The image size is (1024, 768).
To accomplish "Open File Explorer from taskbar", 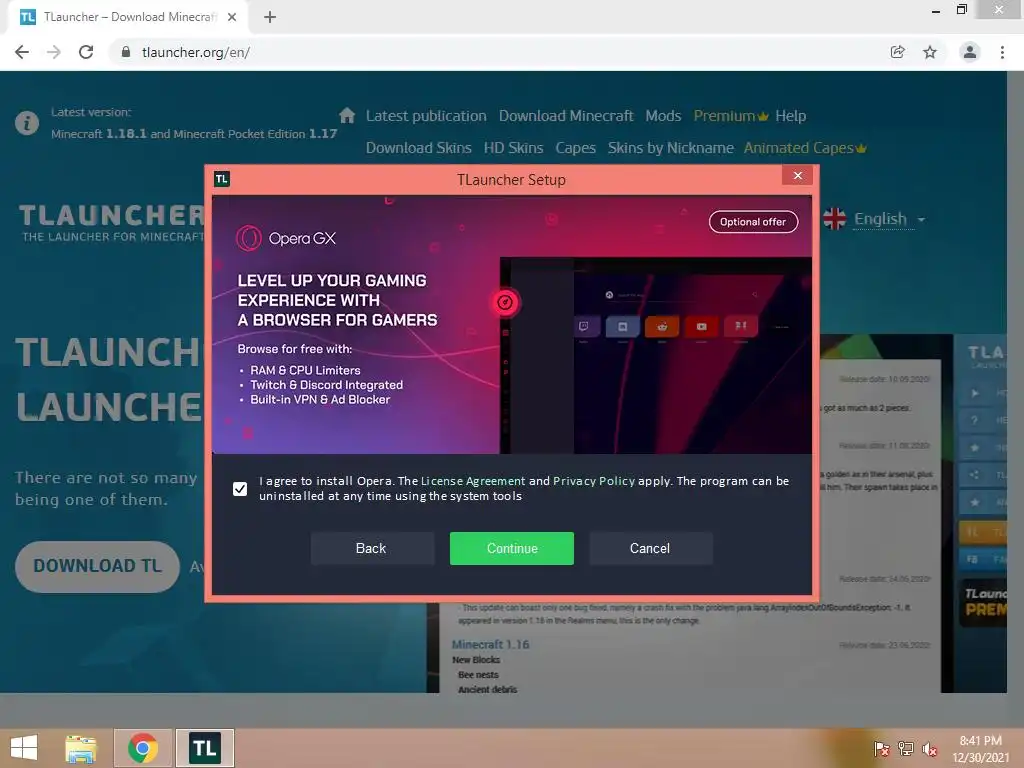I will [x=81, y=748].
